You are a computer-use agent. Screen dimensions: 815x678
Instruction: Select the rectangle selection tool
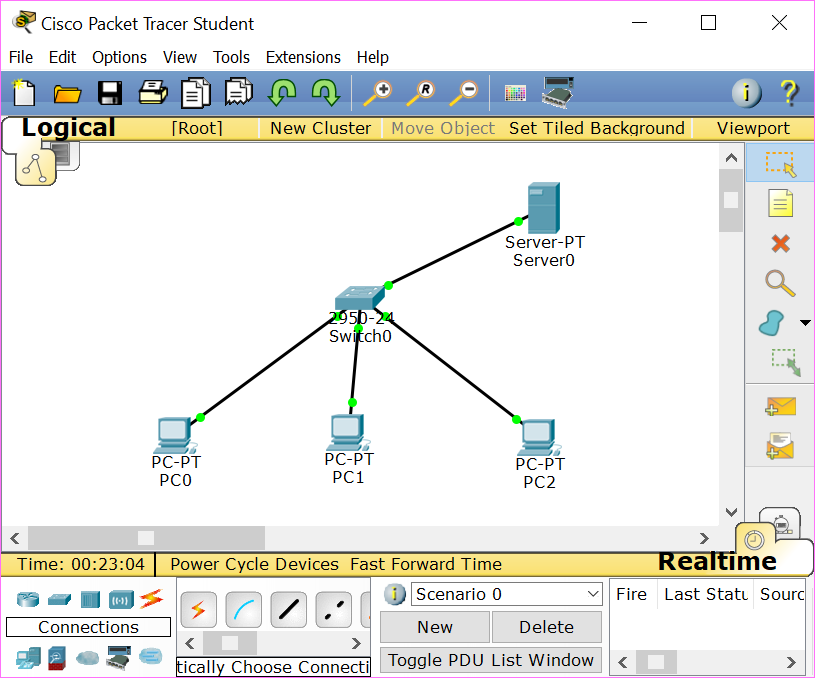(779, 163)
